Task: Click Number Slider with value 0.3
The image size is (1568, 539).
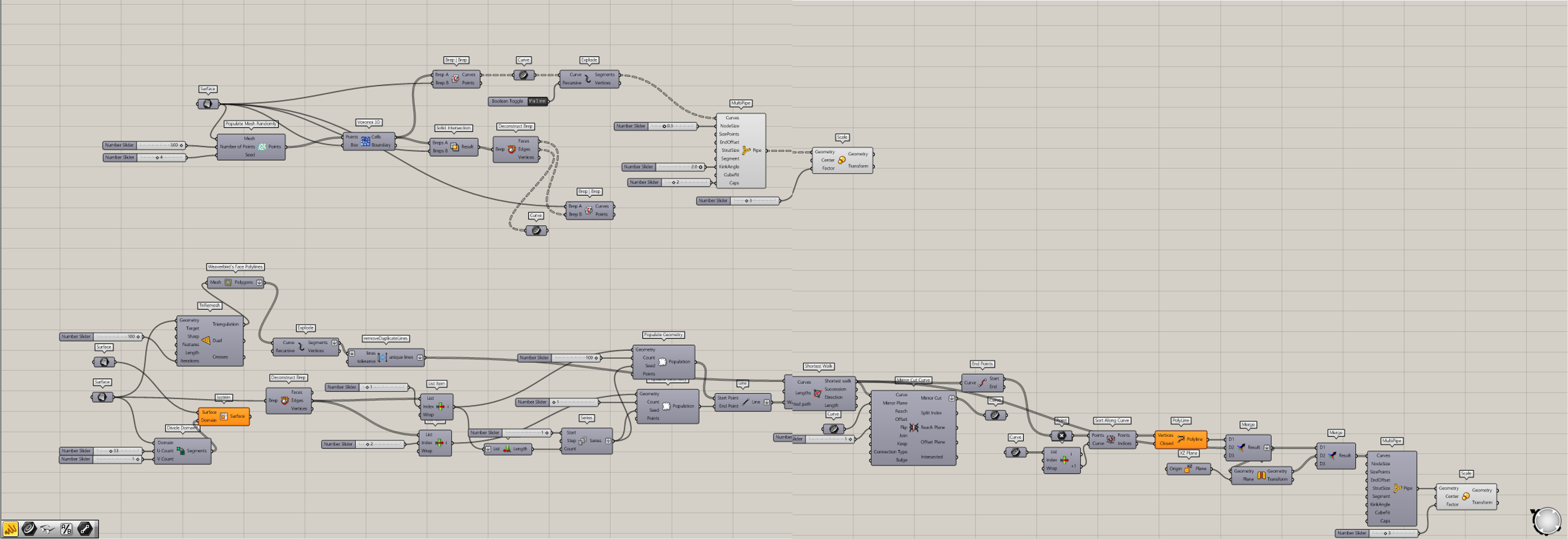Action: point(656,127)
